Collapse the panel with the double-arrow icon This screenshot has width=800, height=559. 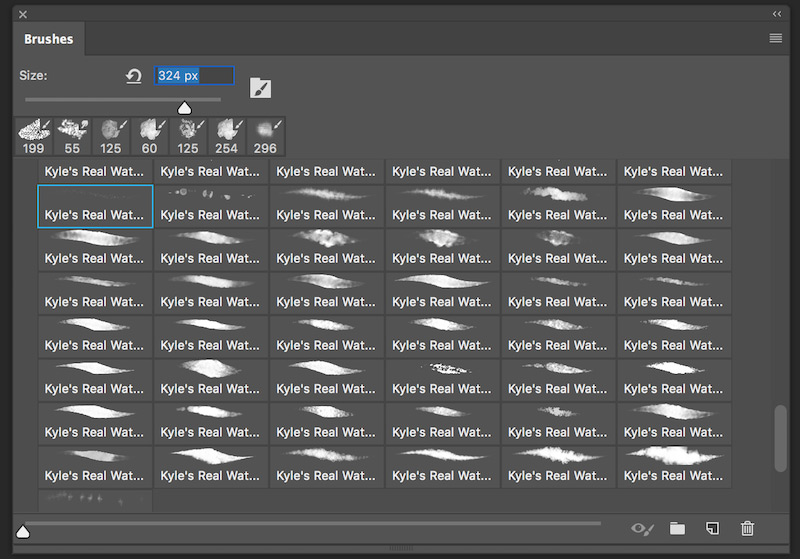click(777, 14)
